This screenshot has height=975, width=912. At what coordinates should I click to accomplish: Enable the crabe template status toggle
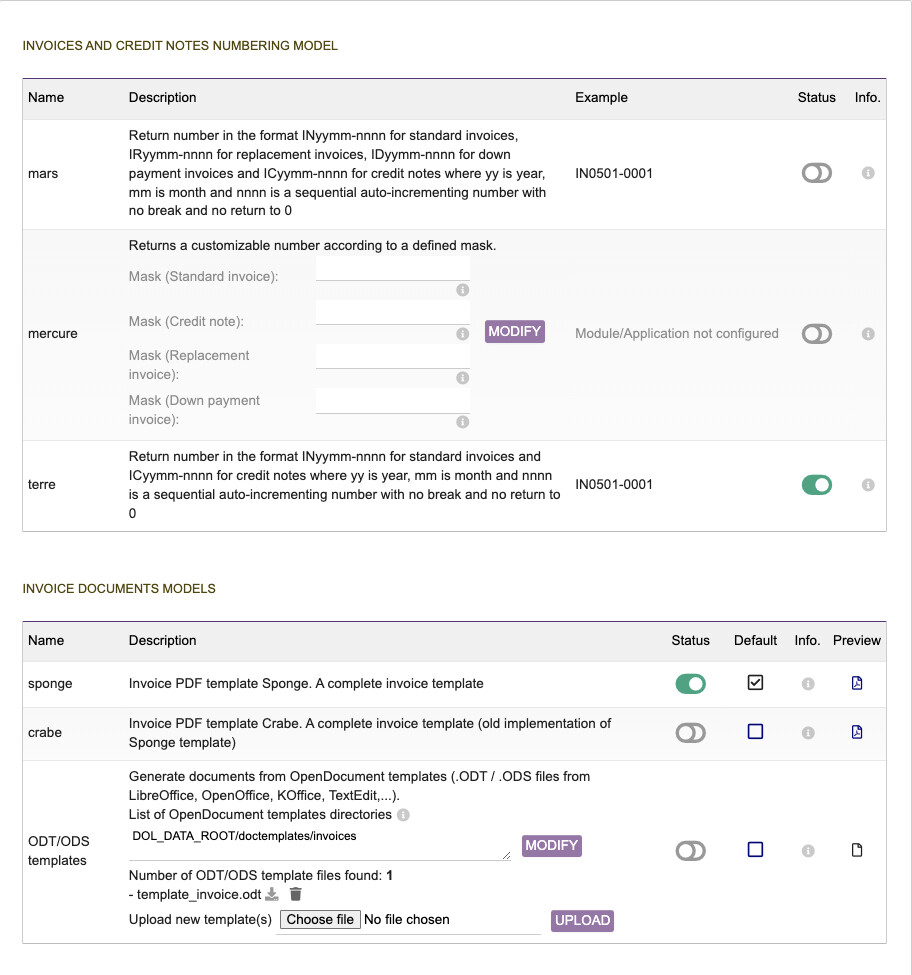tap(690, 733)
